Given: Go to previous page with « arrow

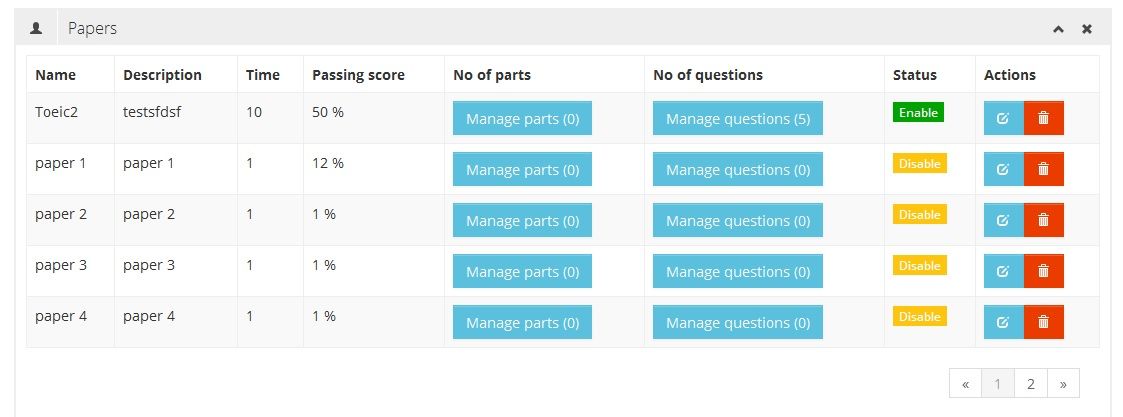Looking at the screenshot, I should (965, 383).
